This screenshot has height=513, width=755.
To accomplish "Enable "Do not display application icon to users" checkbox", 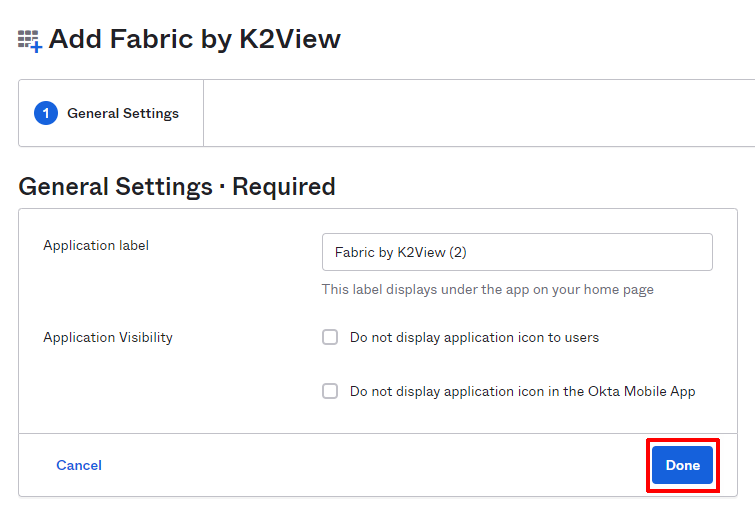I will (330, 338).
